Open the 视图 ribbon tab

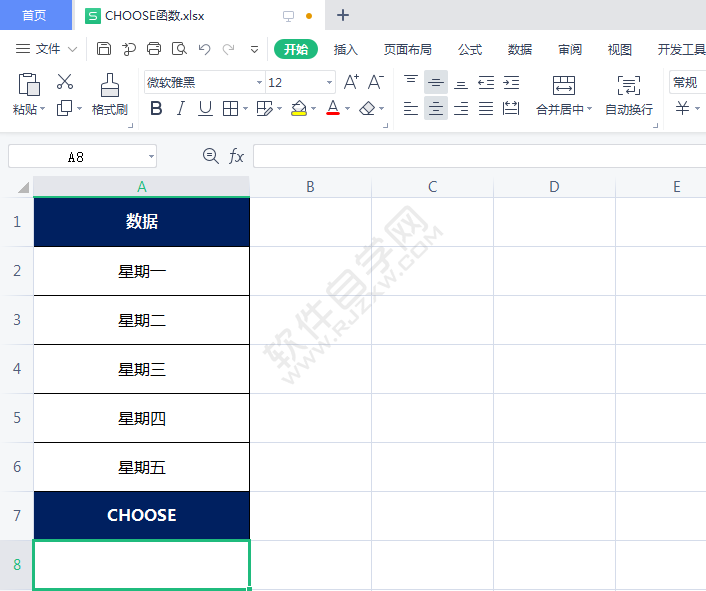coord(620,49)
